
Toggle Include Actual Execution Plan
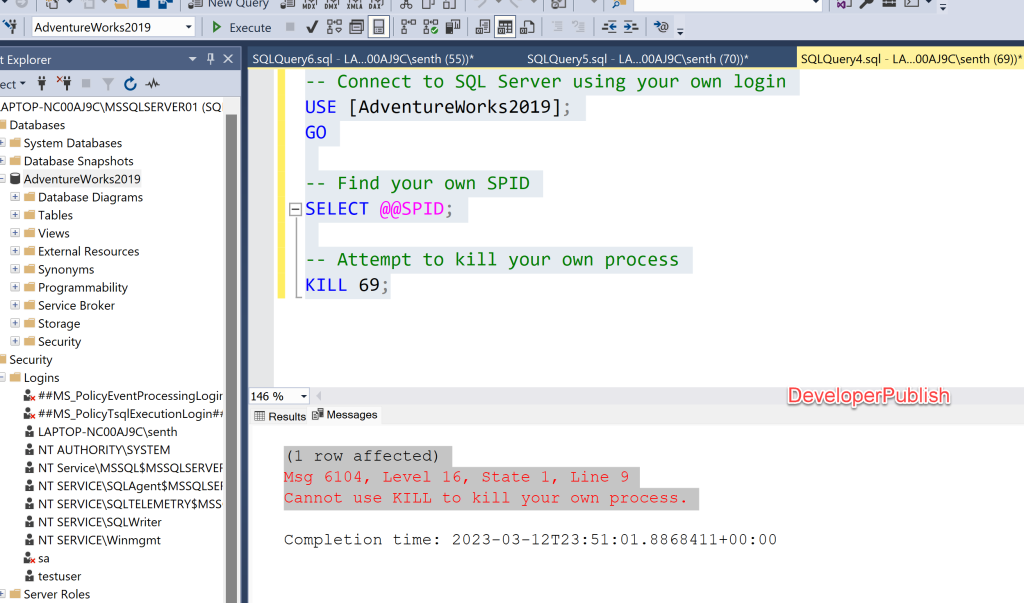pos(407,27)
